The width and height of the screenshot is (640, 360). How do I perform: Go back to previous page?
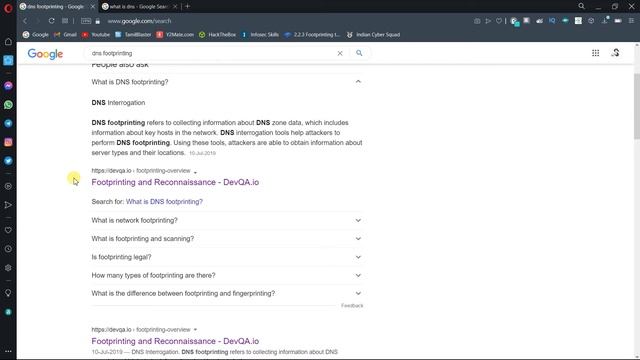pos(25,21)
